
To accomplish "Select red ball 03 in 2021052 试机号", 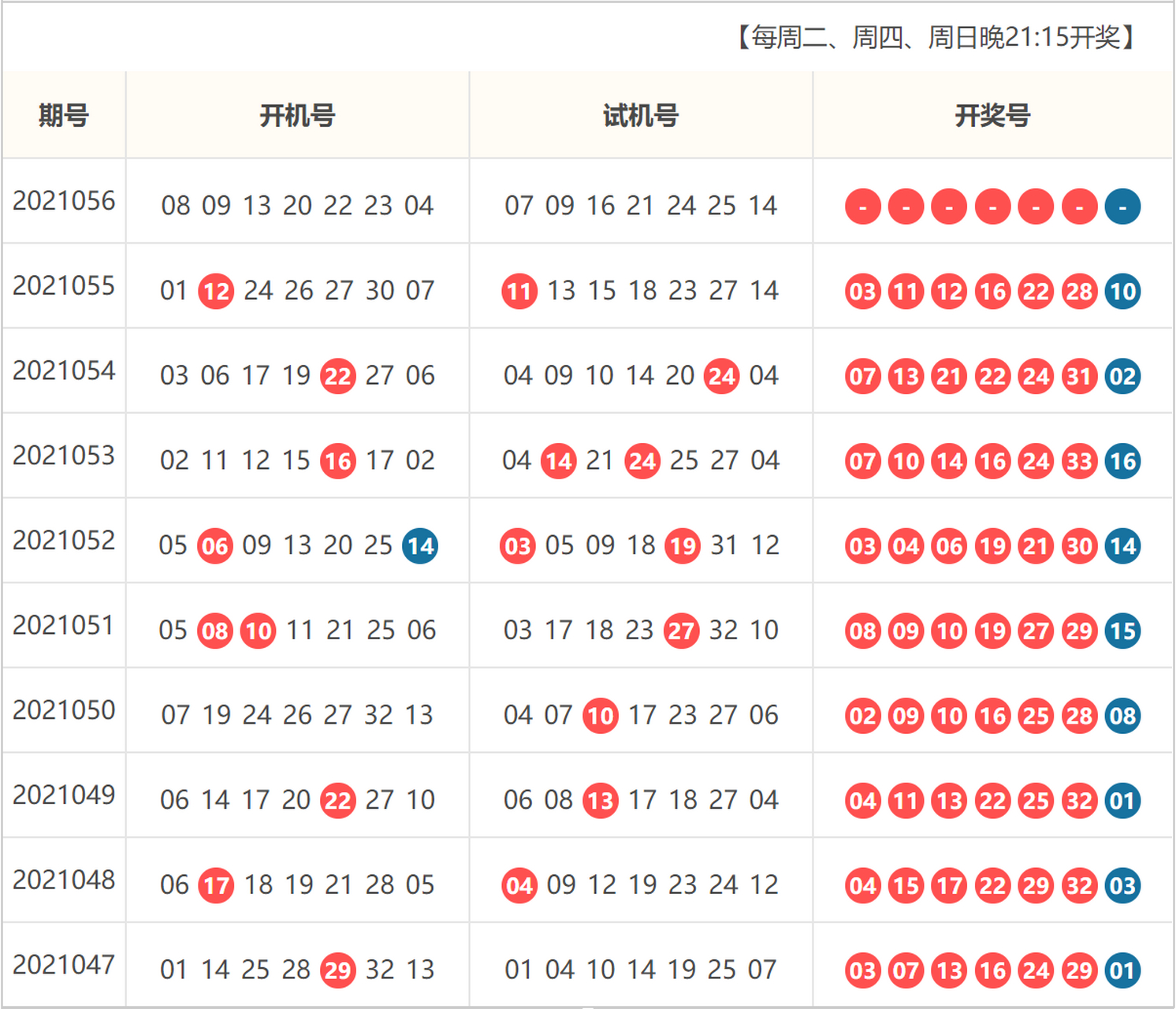I will pos(518,546).
